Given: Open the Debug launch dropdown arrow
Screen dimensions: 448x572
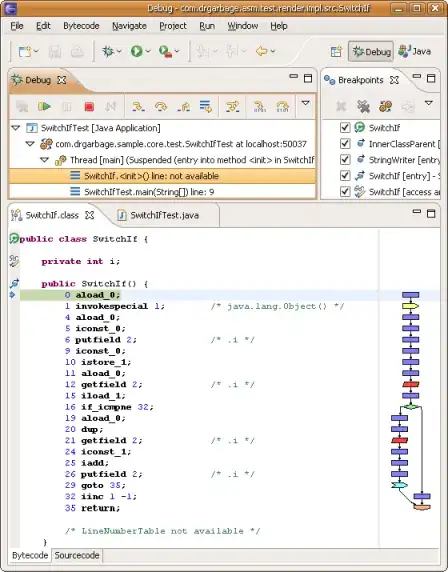Looking at the screenshot, I should (119, 51).
